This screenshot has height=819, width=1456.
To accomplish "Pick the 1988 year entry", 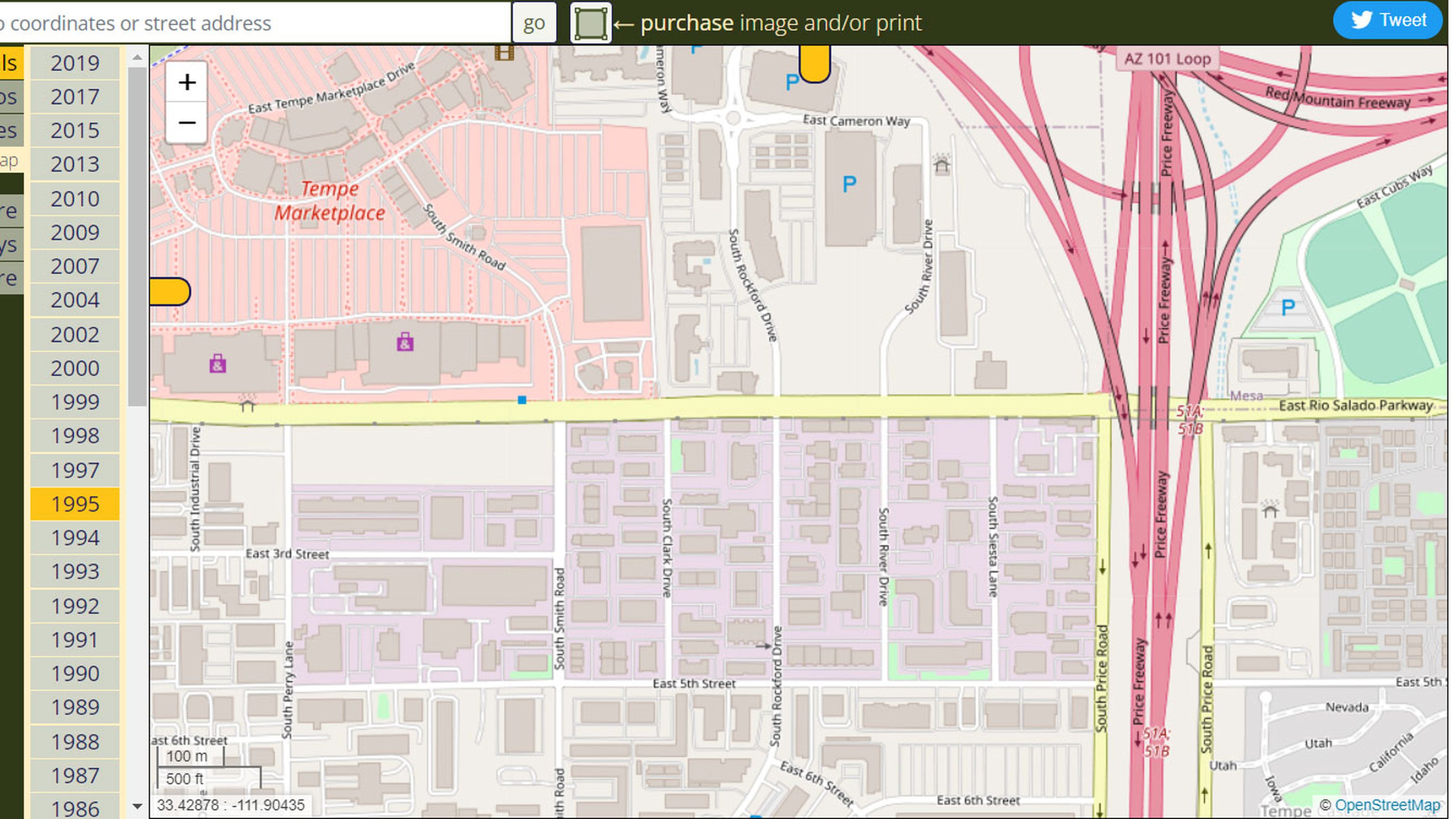I will point(75,742).
